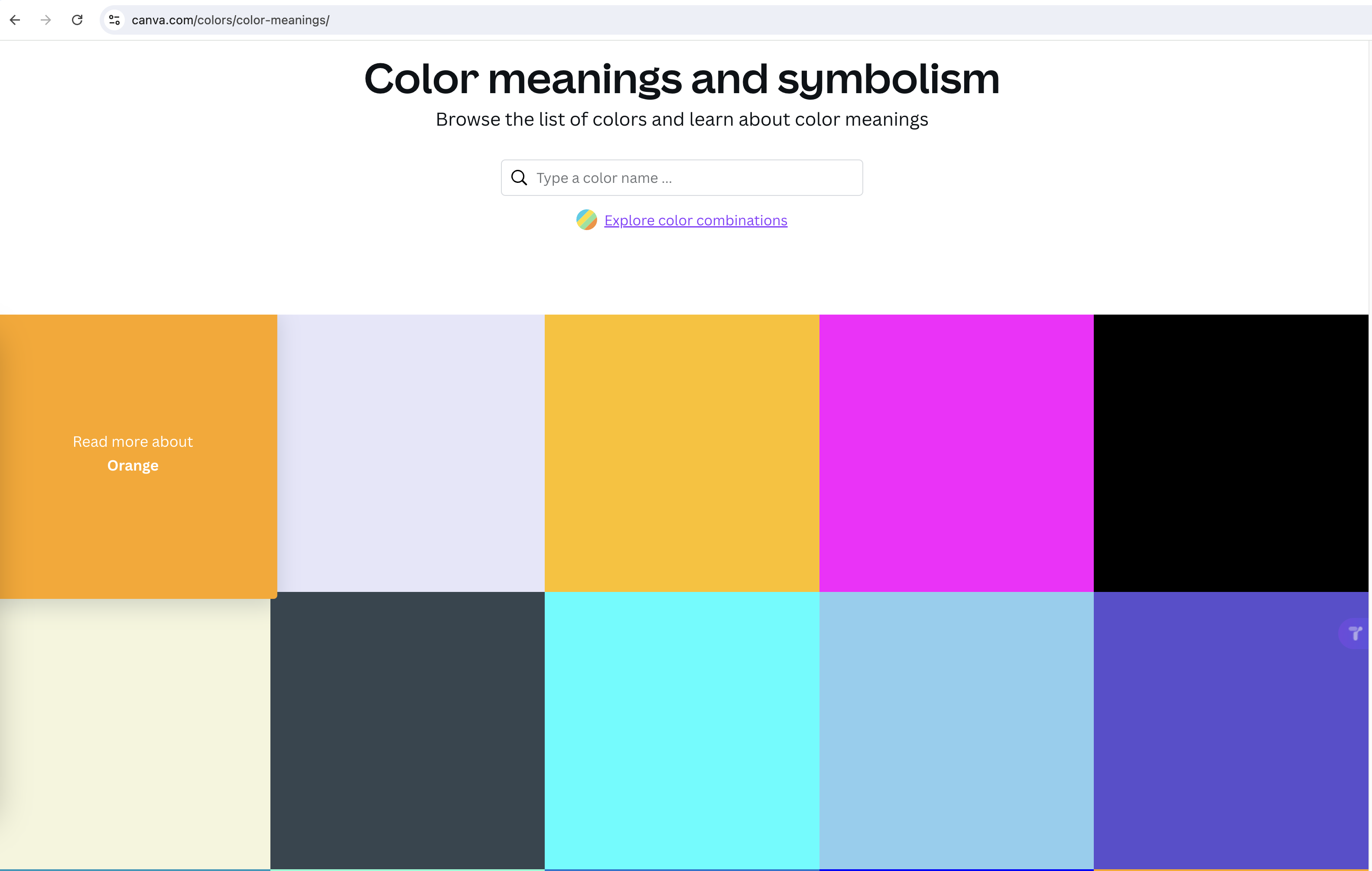Image resolution: width=1372 pixels, height=871 pixels.
Task: Open site information icon in address bar
Action: [114, 20]
